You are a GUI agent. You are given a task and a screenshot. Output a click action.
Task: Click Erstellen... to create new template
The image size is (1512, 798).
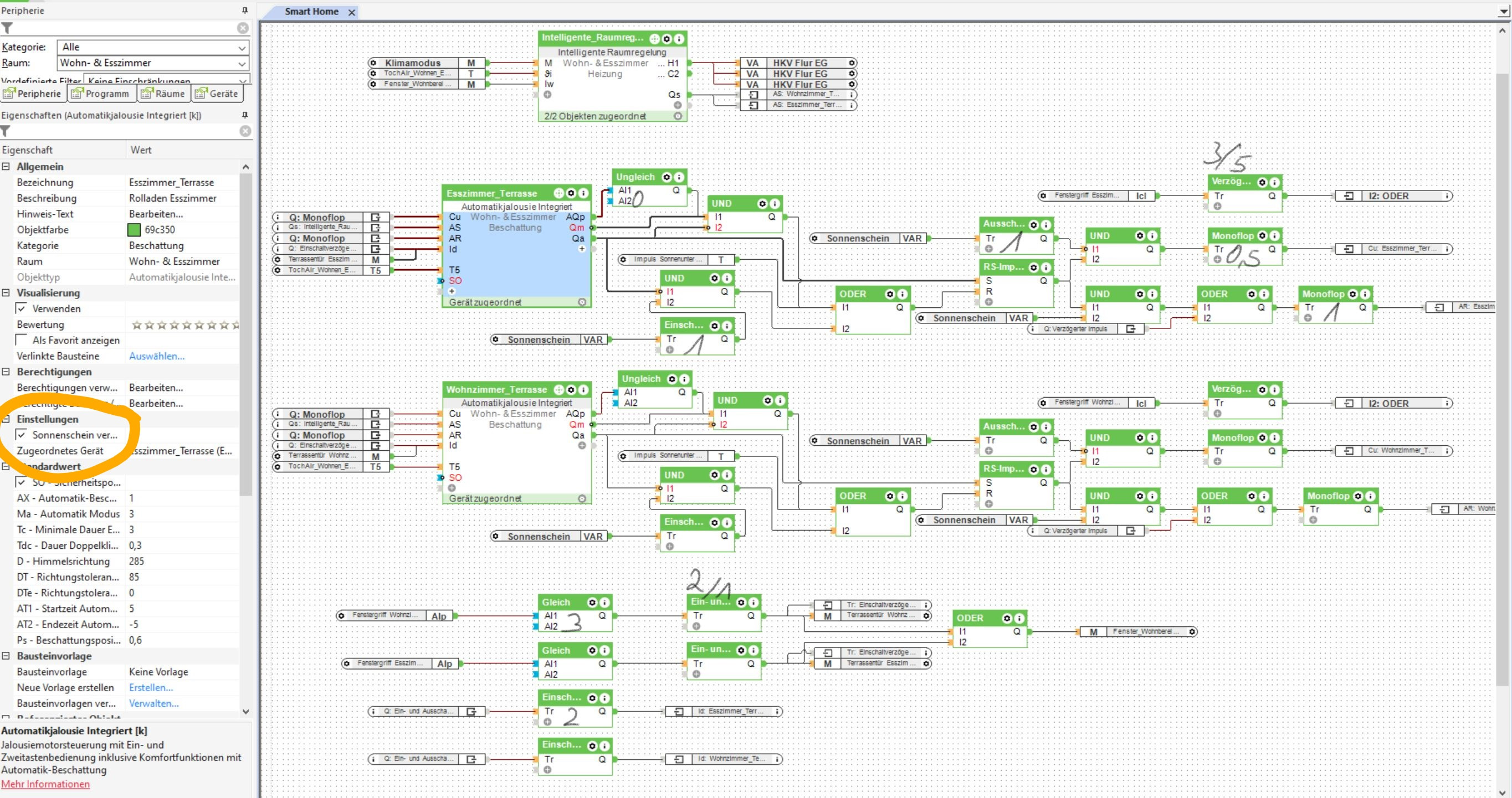(x=151, y=688)
